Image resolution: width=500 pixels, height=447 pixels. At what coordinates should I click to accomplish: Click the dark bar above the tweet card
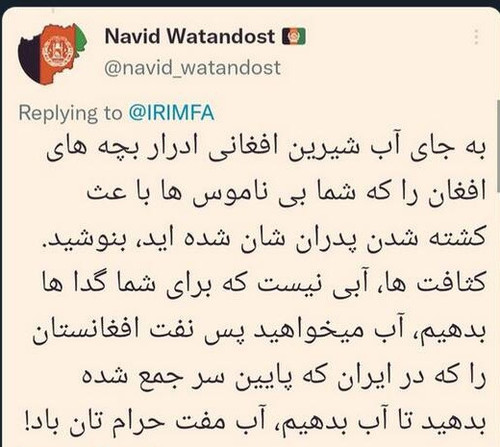point(250,4)
